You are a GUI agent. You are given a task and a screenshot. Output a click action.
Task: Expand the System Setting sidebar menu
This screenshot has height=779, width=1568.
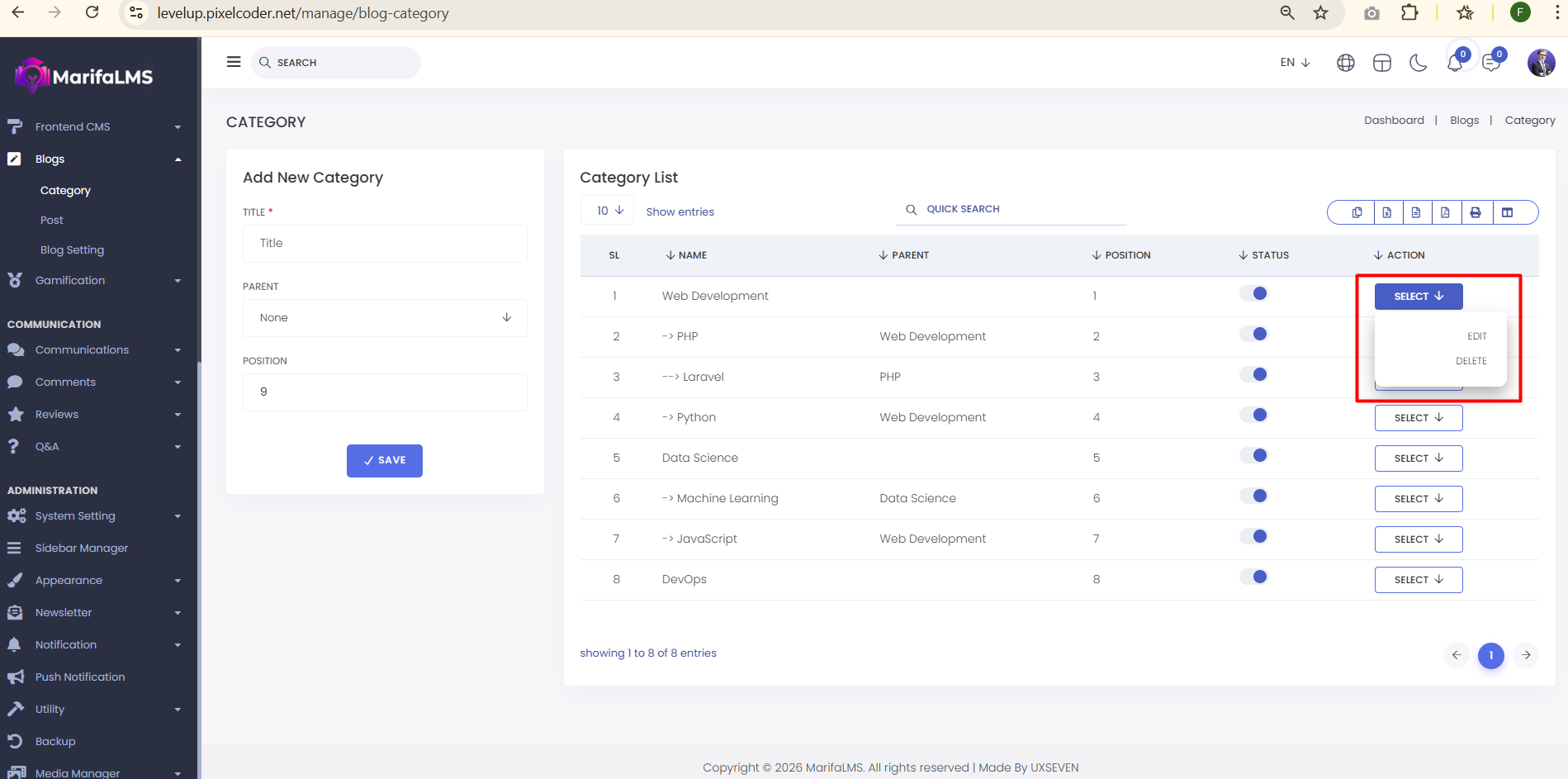(75, 516)
